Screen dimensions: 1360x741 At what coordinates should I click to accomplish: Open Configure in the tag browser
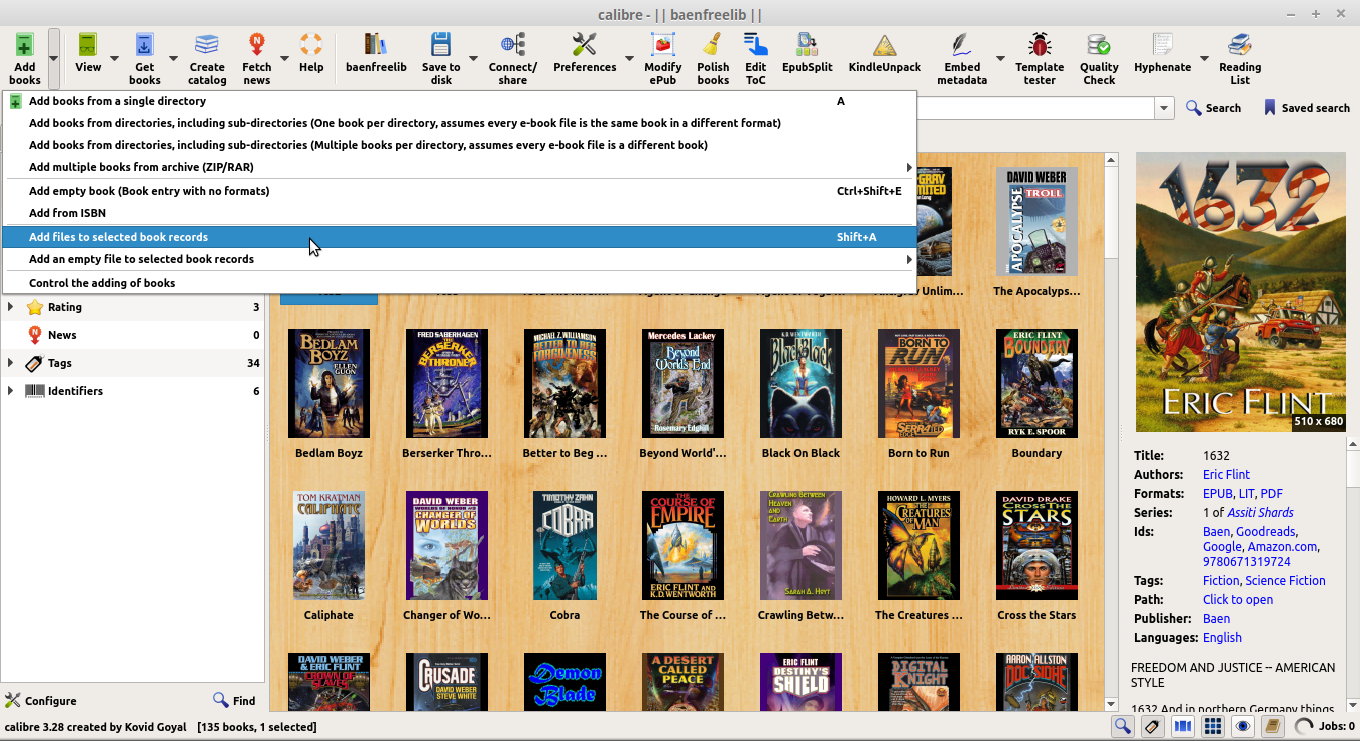click(41, 701)
